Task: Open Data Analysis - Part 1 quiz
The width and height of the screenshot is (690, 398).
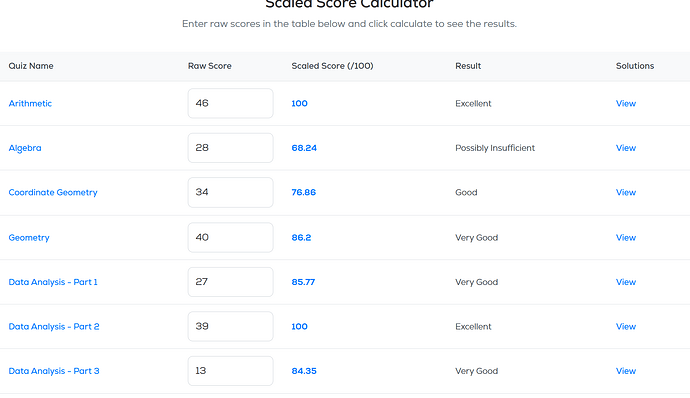Action: (53, 282)
